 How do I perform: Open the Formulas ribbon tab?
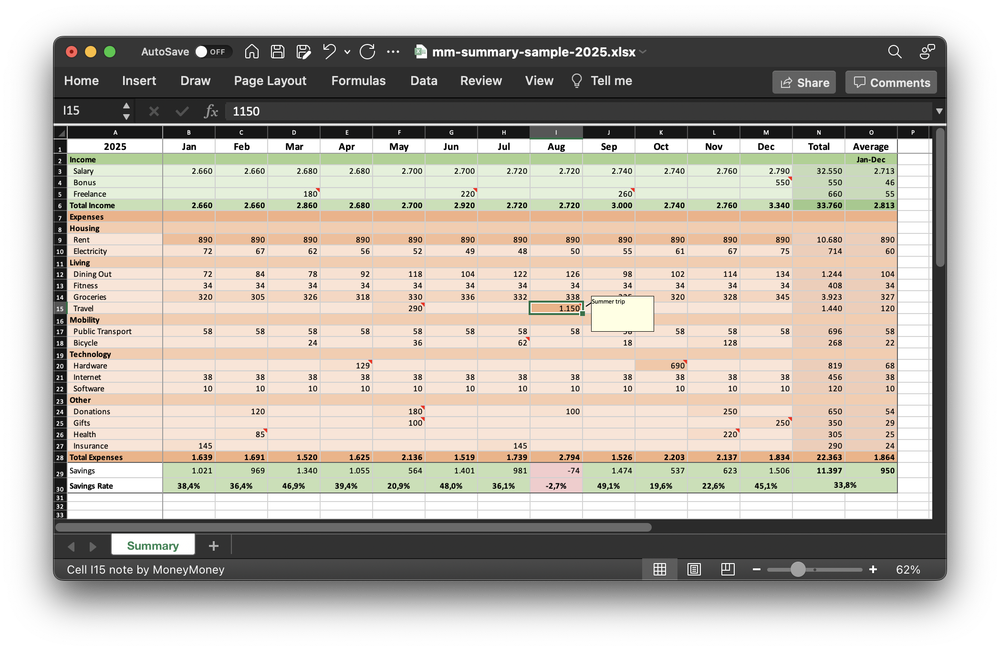358,81
